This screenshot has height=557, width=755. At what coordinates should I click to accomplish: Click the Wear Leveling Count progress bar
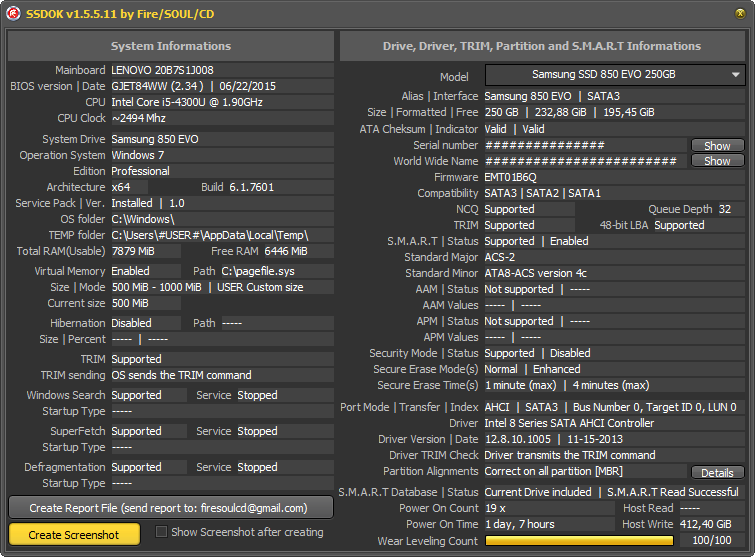pos(579,541)
